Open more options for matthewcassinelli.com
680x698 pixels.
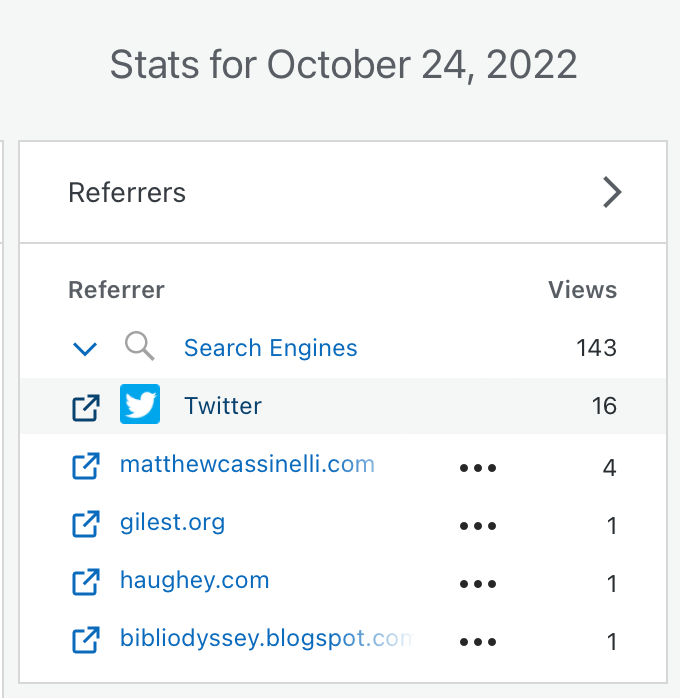478,468
